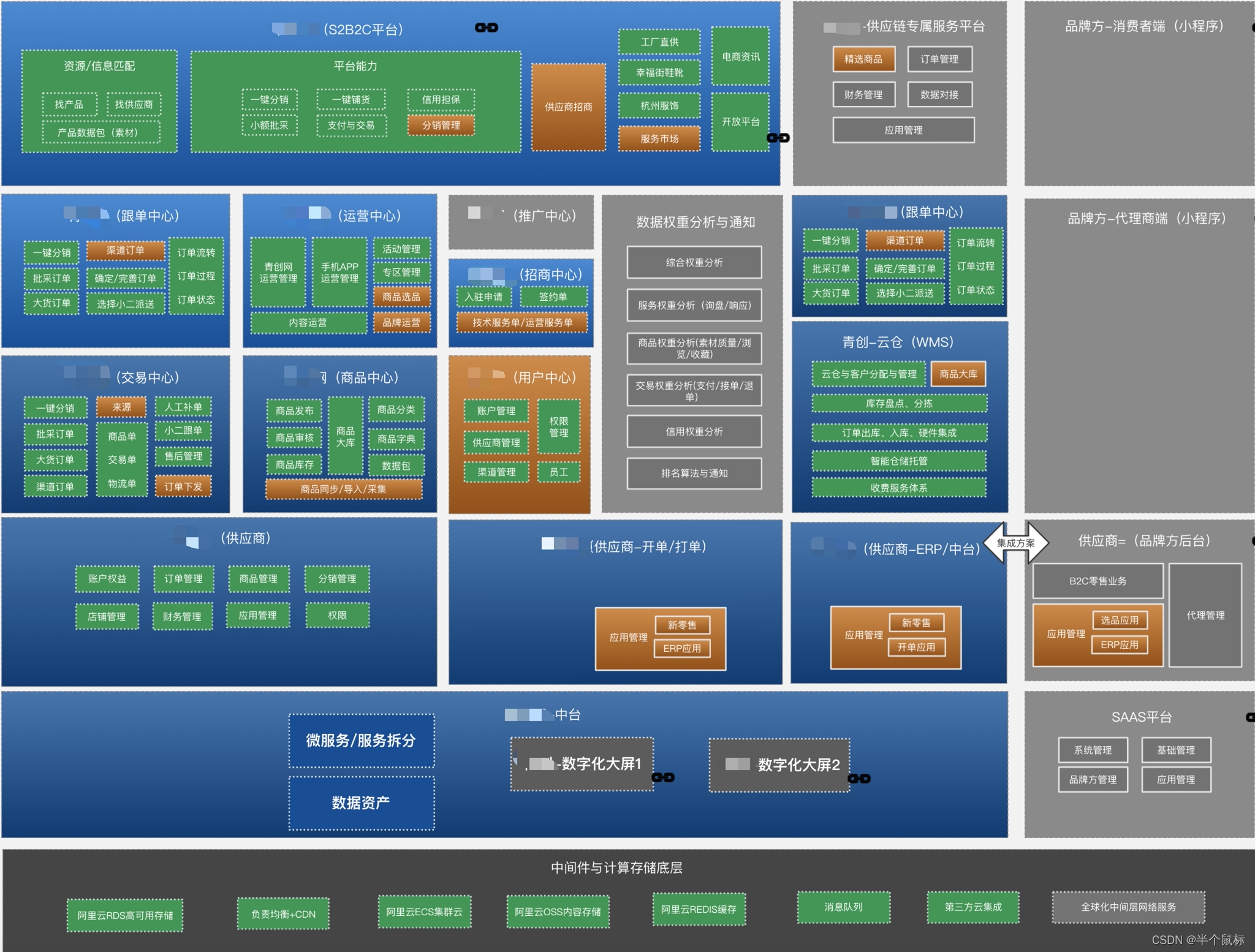Click 商品大库 orange box in 青创-云仓

tap(958, 374)
